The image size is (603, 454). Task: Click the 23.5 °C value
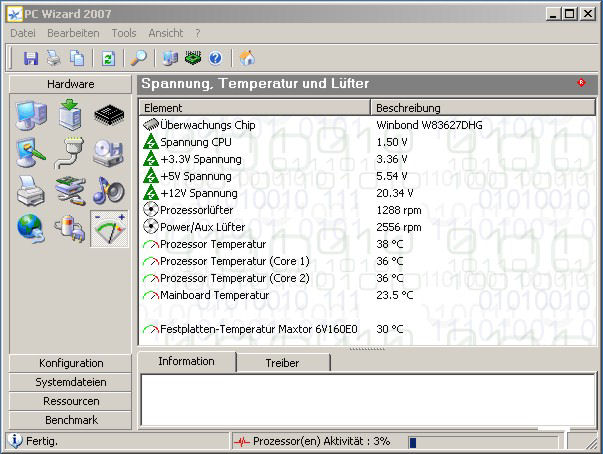(x=395, y=295)
